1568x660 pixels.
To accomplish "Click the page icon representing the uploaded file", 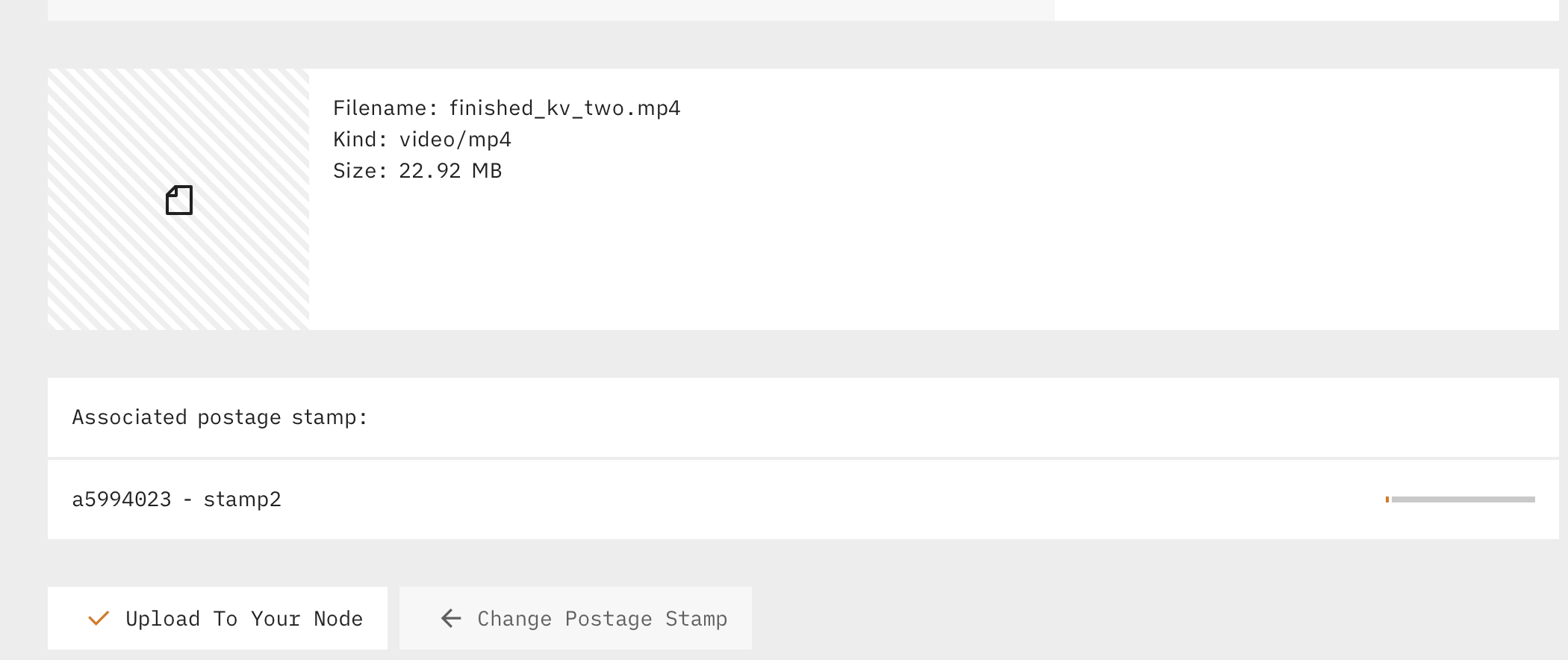I will point(178,200).
